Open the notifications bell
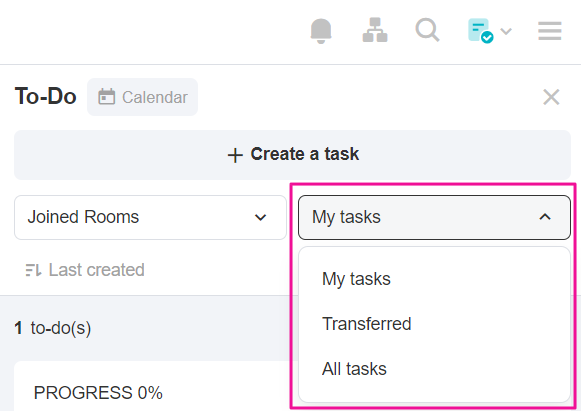The height and width of the screenshot is (411, 581). coord(321,31)
